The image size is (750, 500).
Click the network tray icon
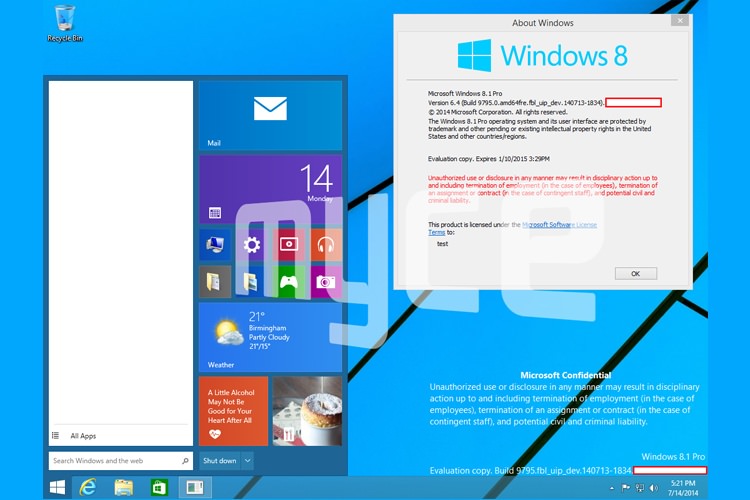pyautogui.click(x=640, y=488)
